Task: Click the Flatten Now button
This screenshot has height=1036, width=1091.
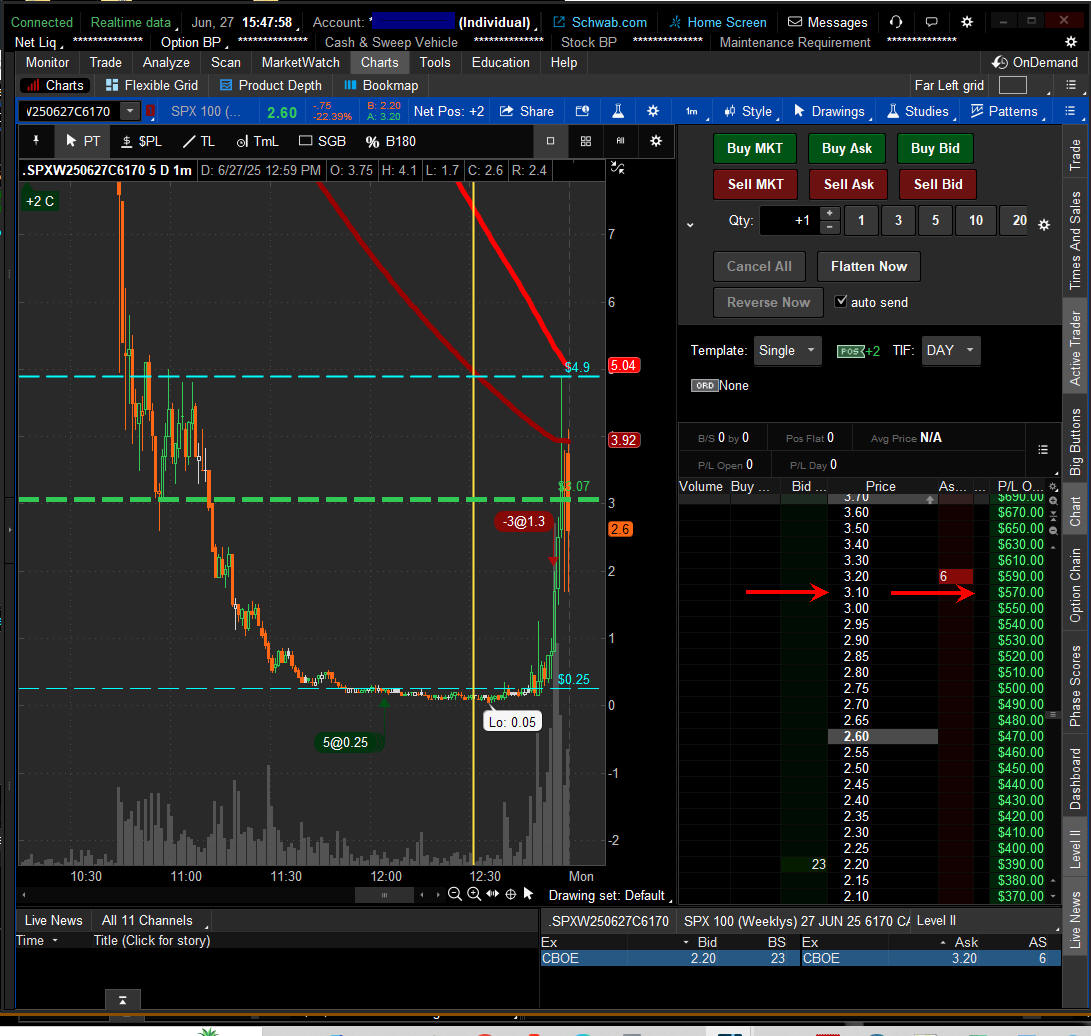Action: tap(869, 266)
